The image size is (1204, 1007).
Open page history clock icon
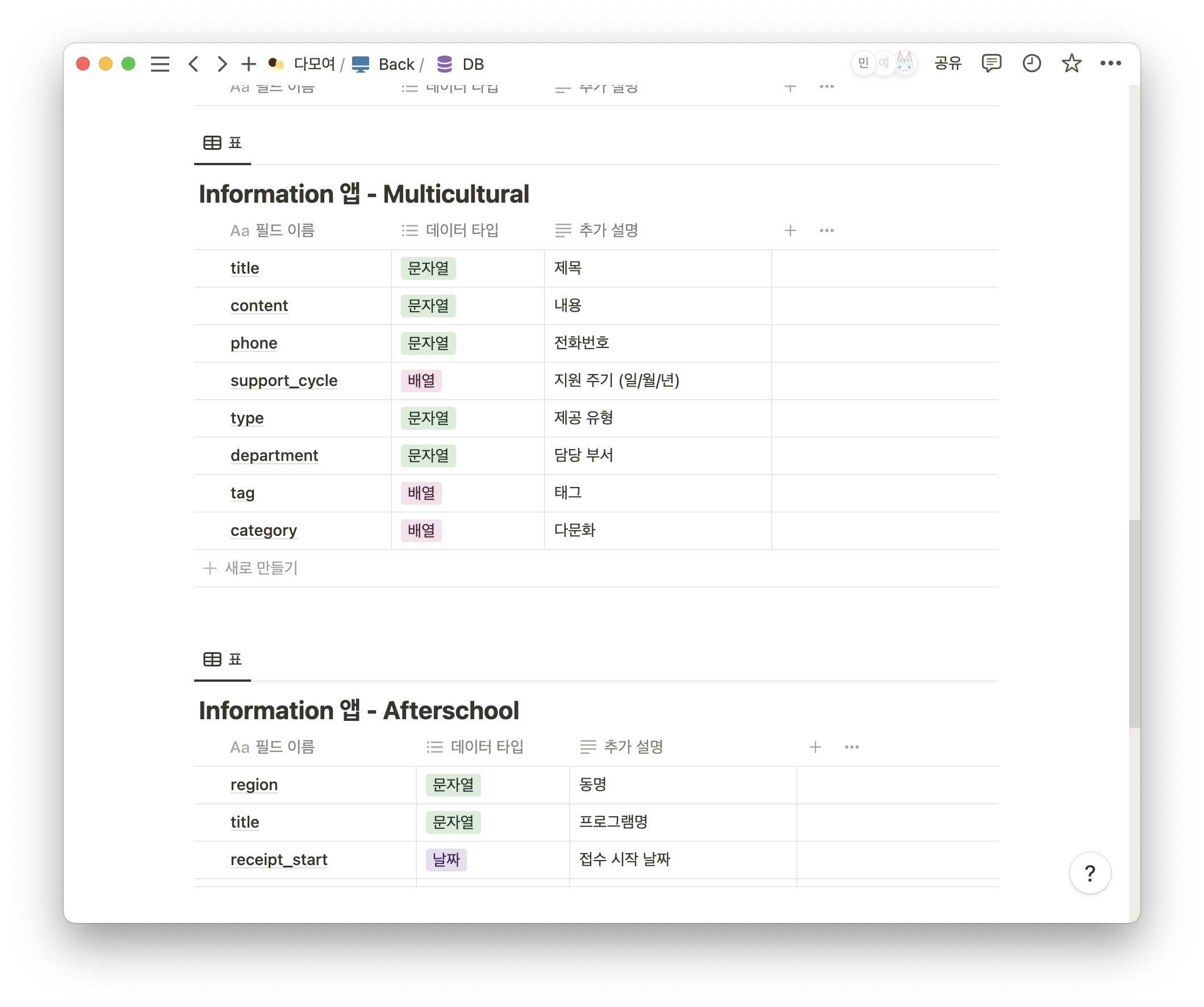pyautogui.click(x=1031, y=63)
